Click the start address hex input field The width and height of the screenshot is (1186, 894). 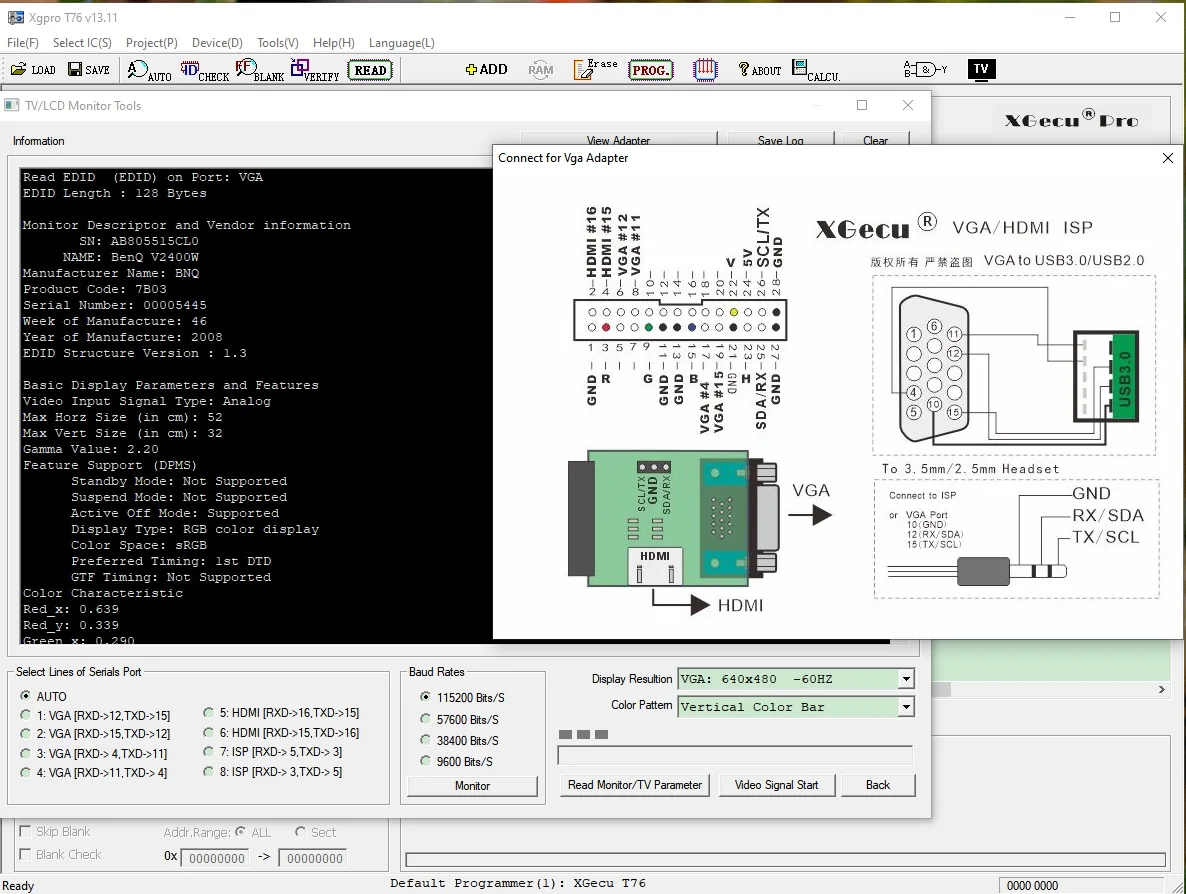point(216,858)
